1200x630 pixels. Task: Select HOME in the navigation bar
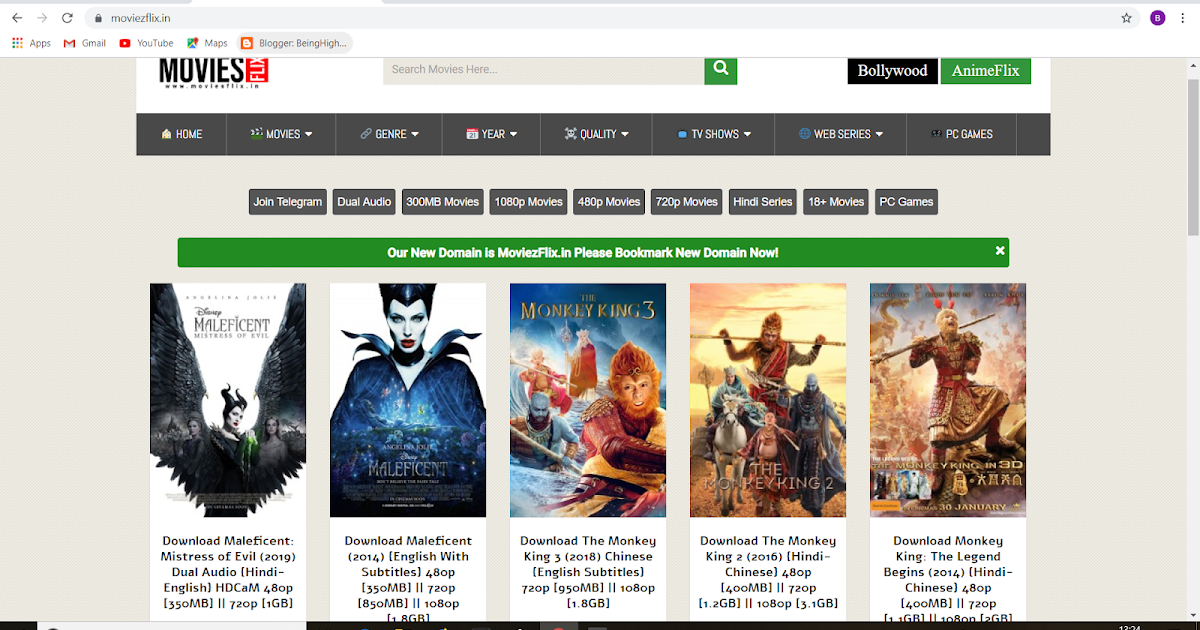pos(181,133)
